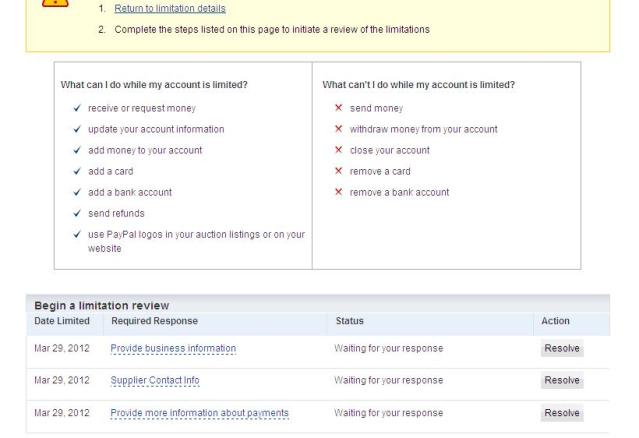Open Provide more information about payments link
Screen dimensions: 639x438
199,413
